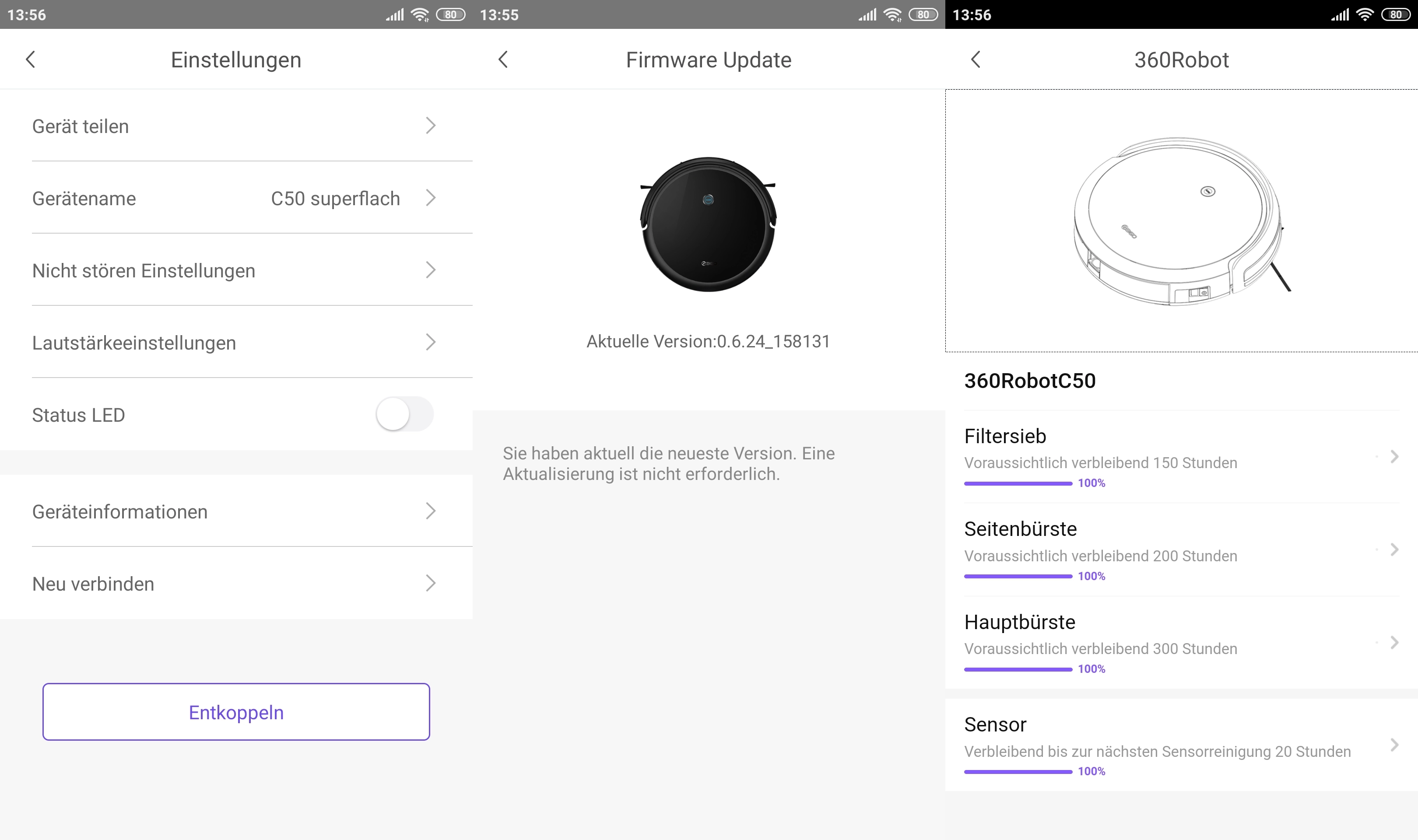1418x840 pixels.
Task: Open Nicht stören Einstellungen chevron
Action: pos(431,270)
